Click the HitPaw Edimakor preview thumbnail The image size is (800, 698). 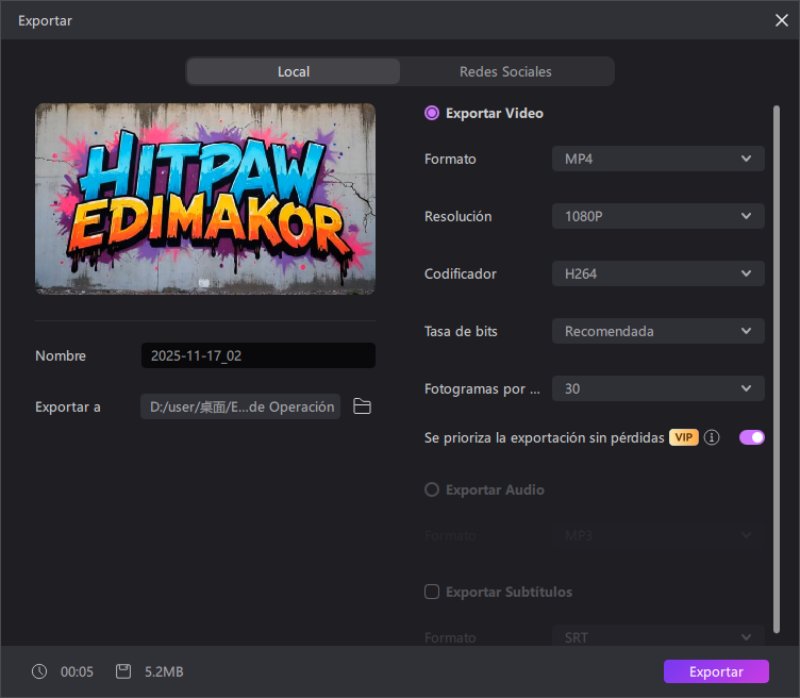tap(205, 199)
